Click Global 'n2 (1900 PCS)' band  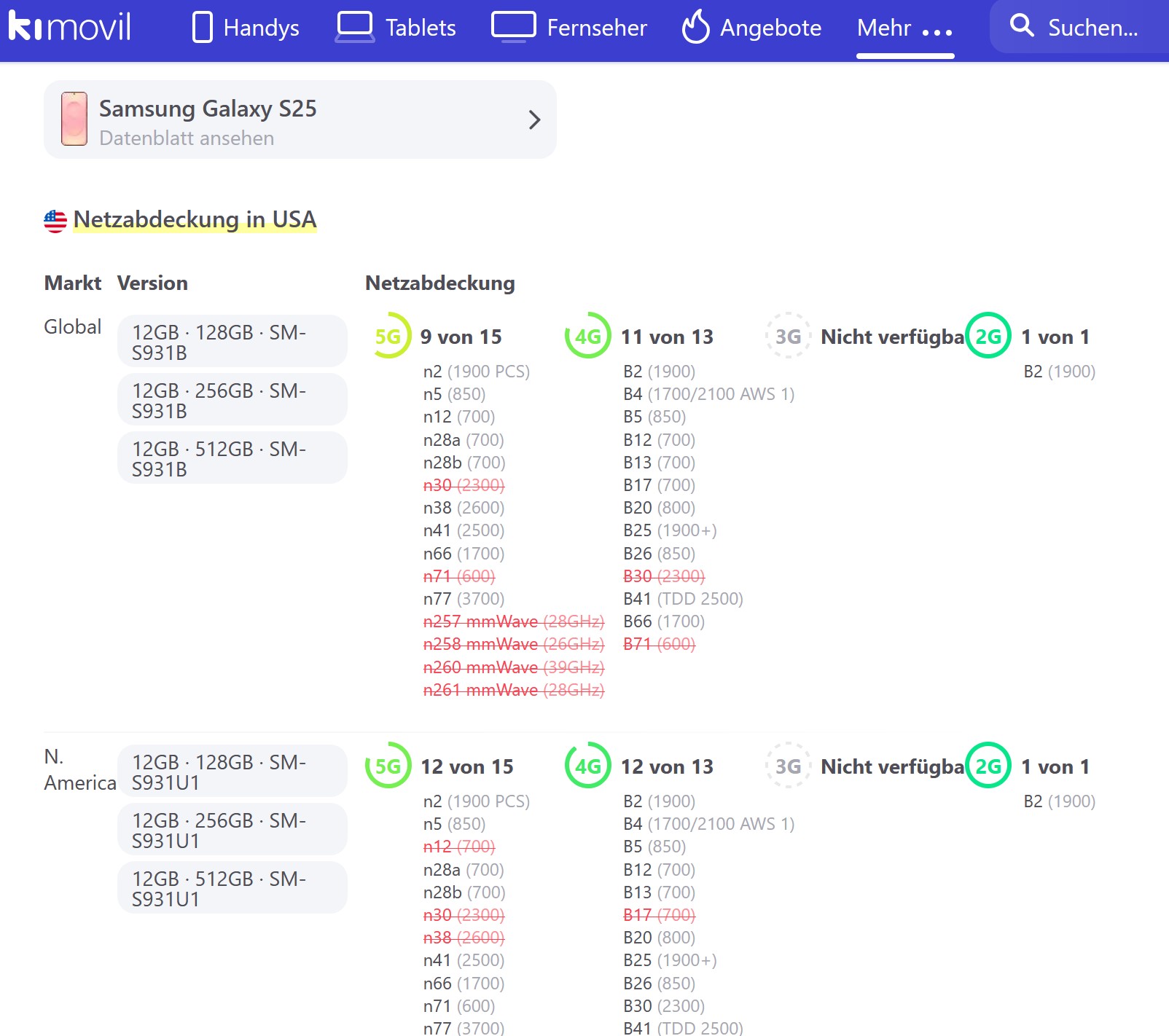(477, 372)
